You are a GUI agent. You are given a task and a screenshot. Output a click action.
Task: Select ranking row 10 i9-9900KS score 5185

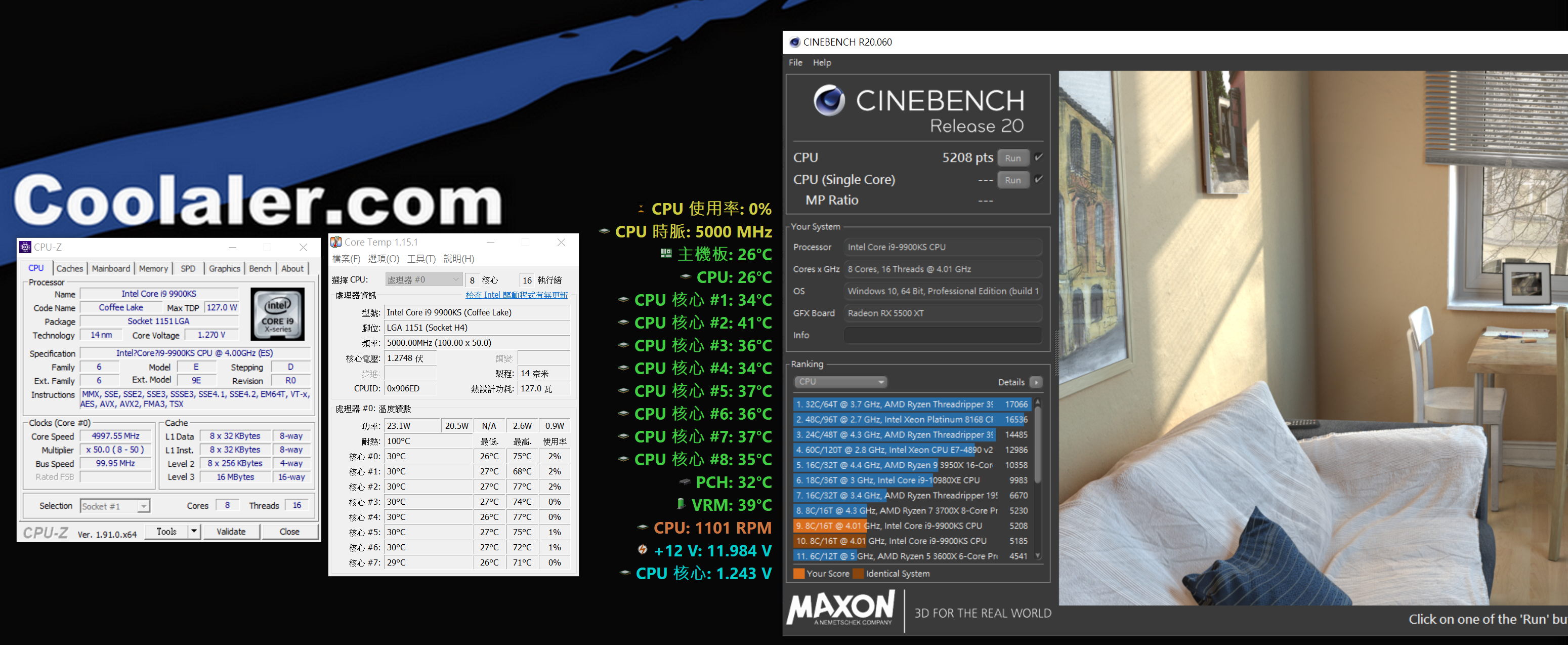click(x=911, y=541)
